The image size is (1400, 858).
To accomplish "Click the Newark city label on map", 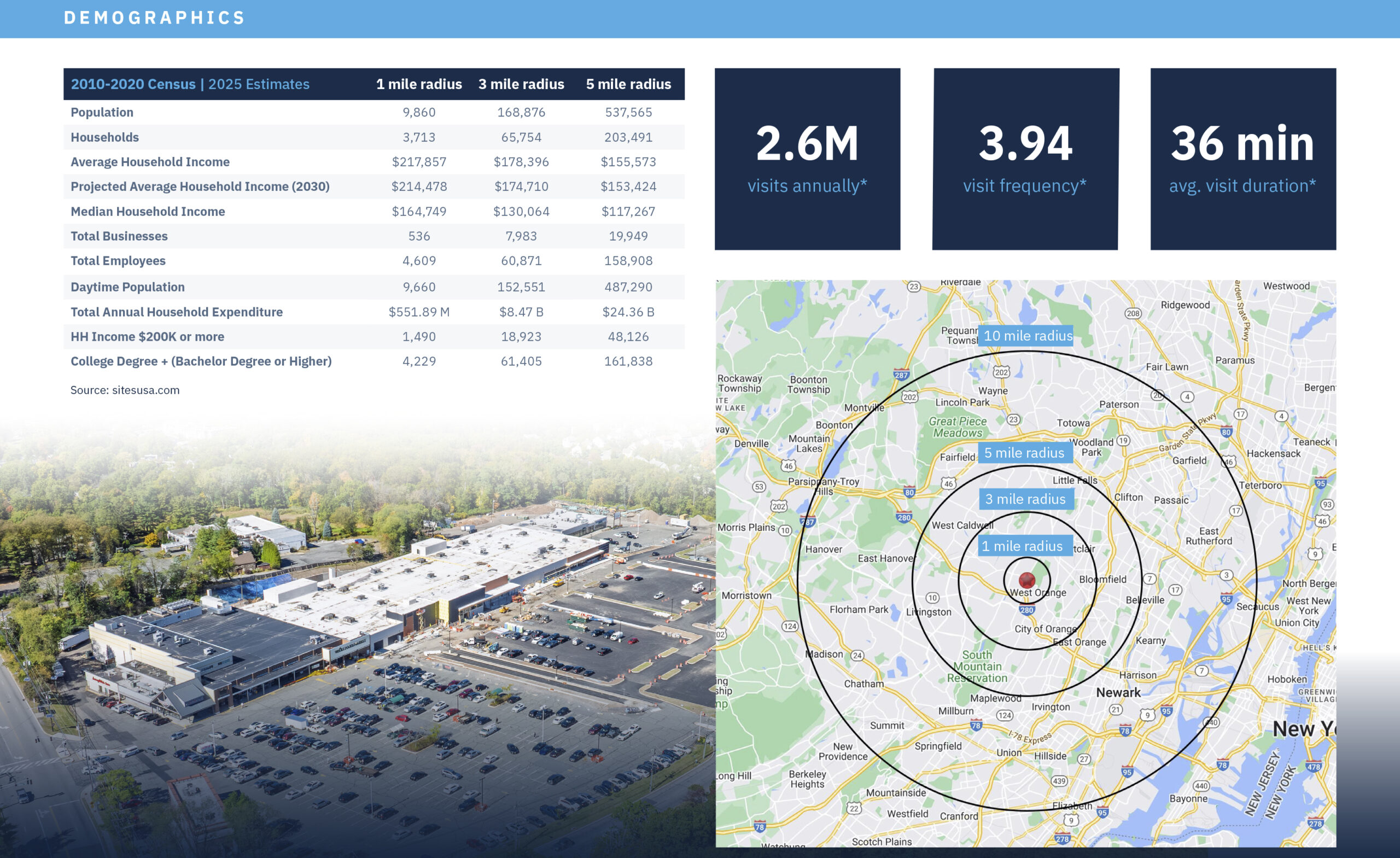I will click(x=1118, y=692).
